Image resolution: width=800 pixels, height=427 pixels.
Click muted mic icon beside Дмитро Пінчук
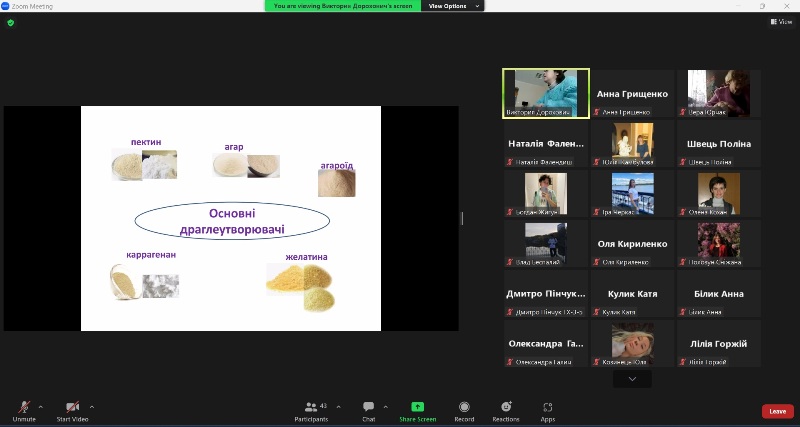click(510, 312)
